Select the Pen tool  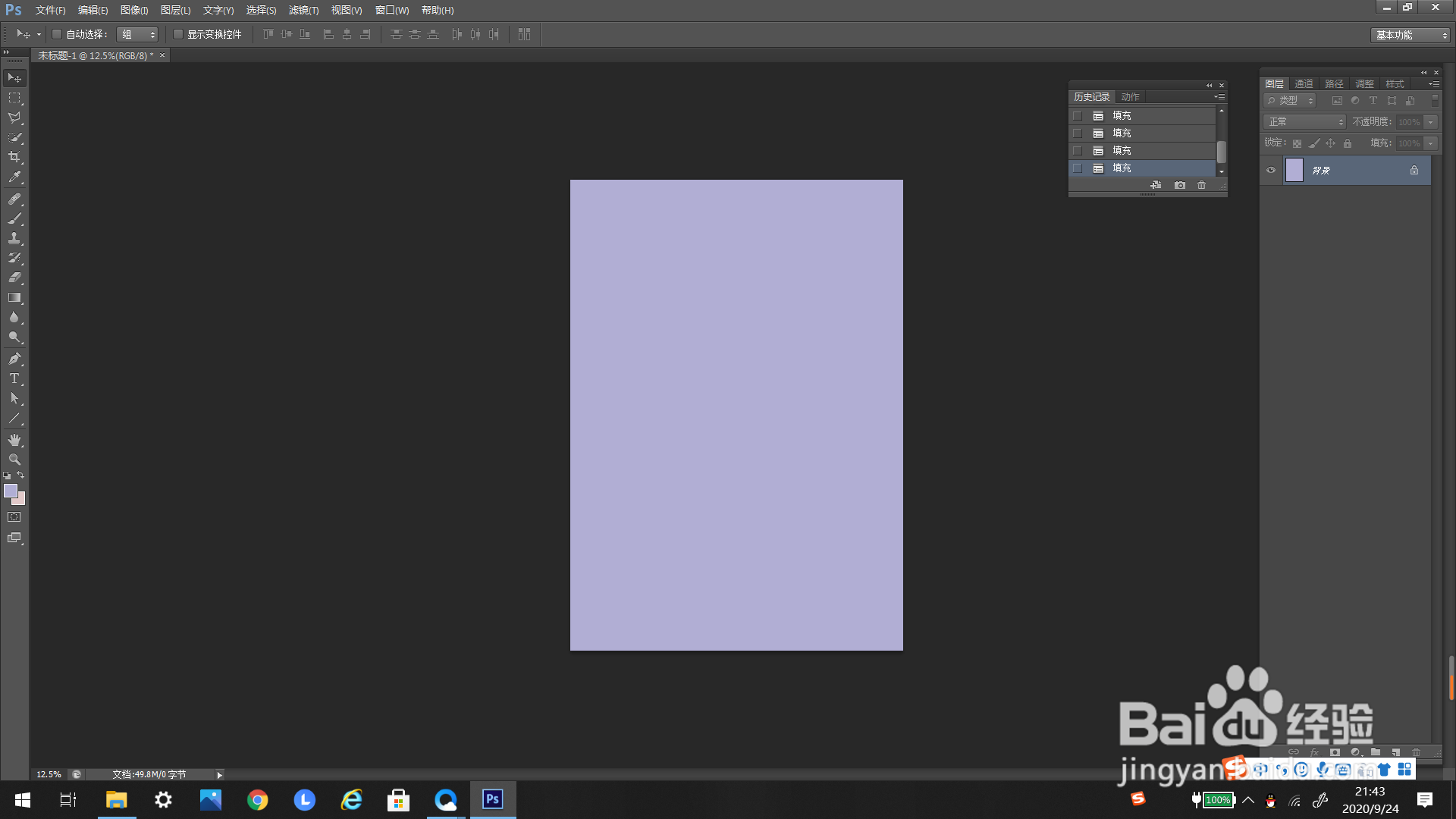click(x=14, y=359)
